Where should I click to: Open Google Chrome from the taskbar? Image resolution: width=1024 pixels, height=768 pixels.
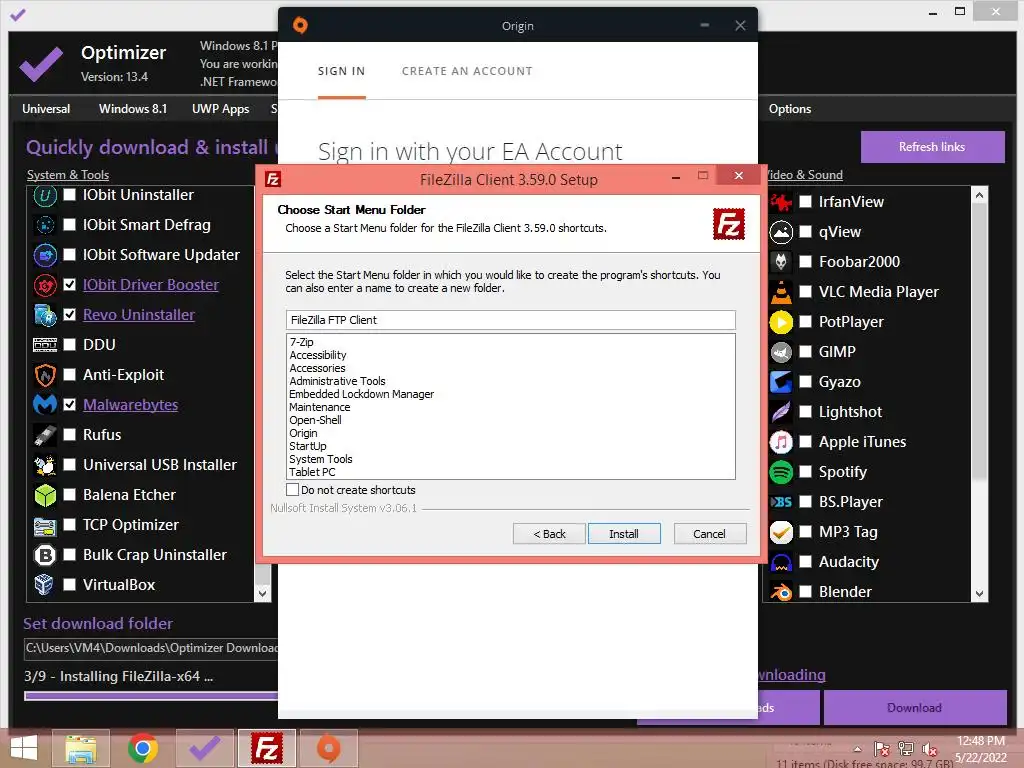click(142, 748)
